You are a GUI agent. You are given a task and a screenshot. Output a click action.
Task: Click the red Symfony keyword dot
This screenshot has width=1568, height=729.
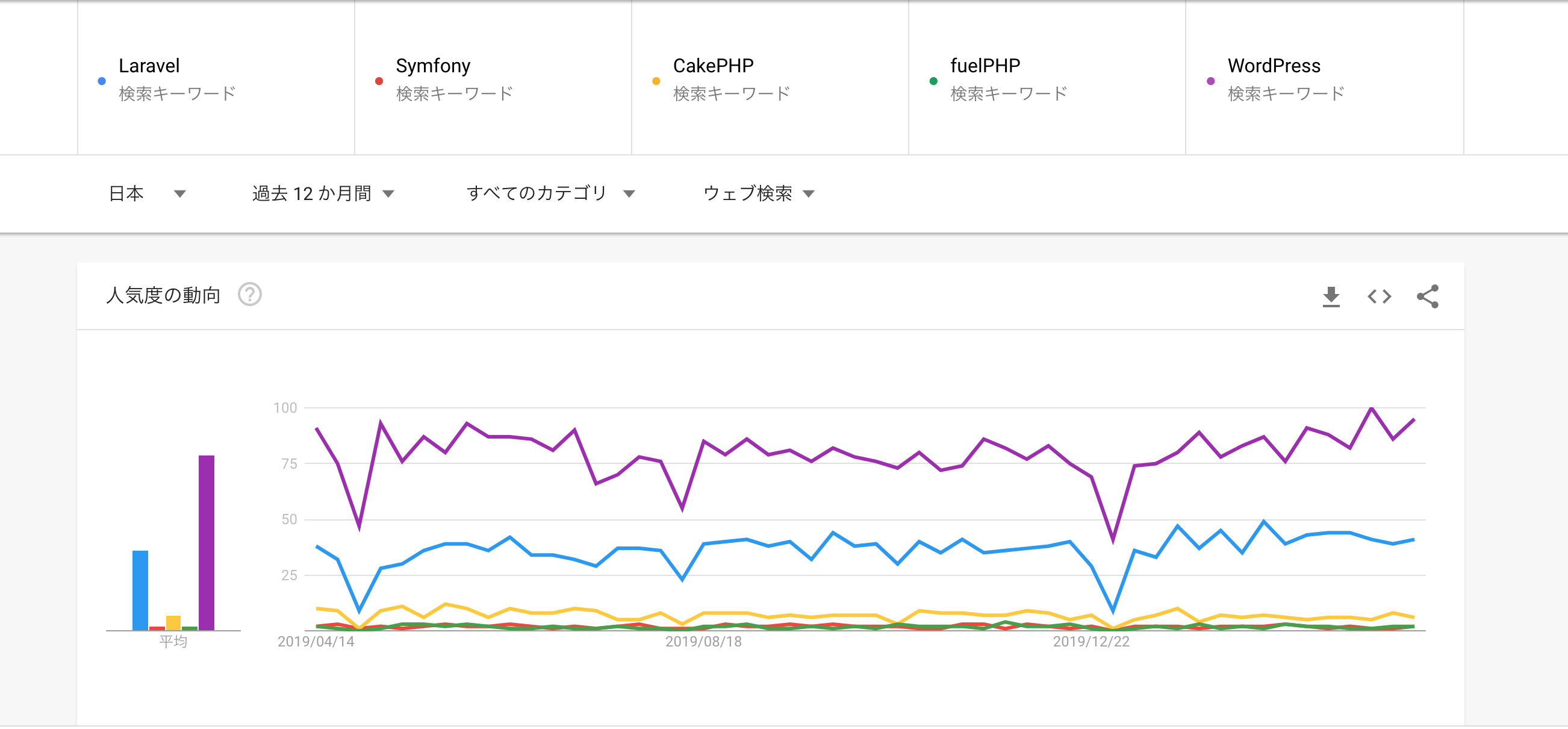pyautogui.click(x=379, y=80)
